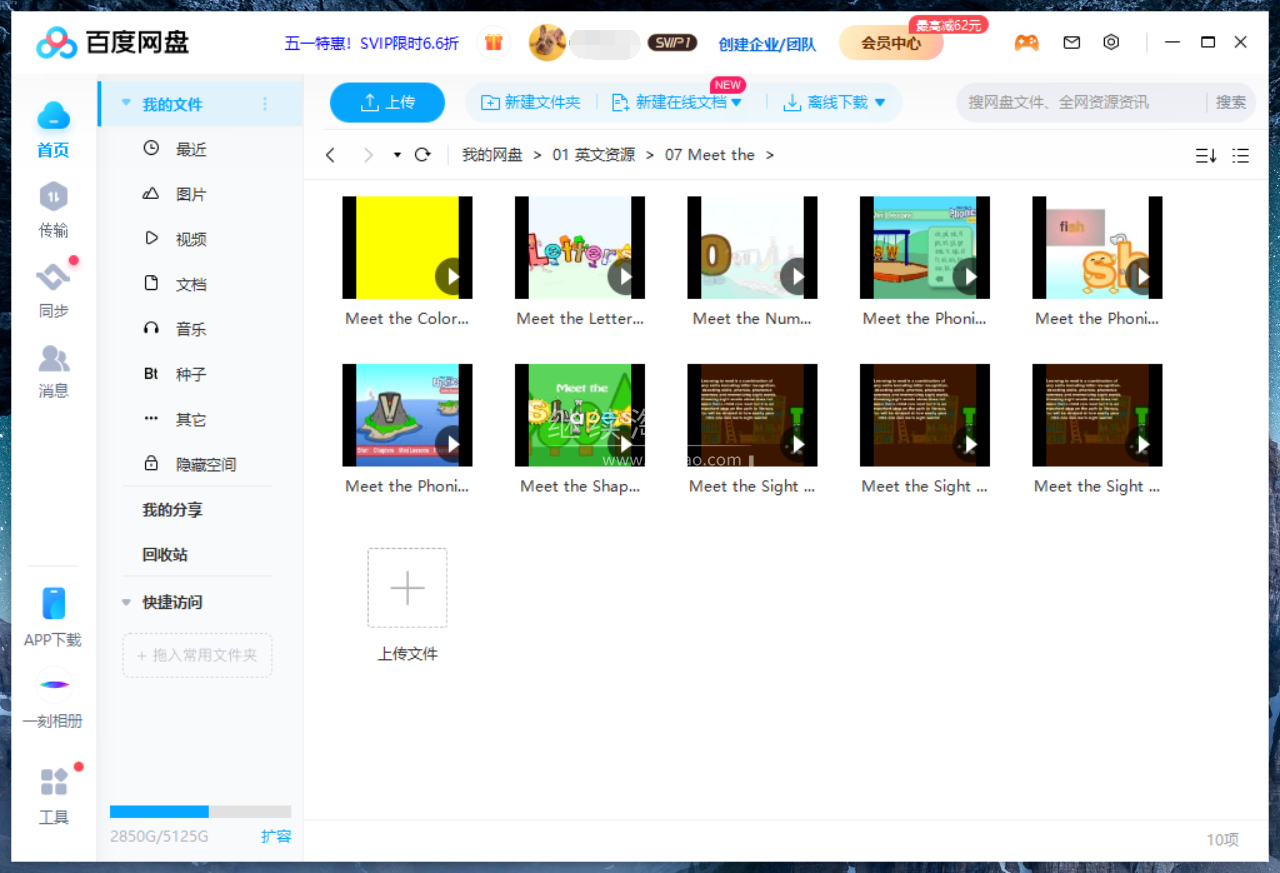Image resolution: width=1280 pixels, height=873 pixels.
Task: Toggle the list view layout icon
Action: [1240, 155]
